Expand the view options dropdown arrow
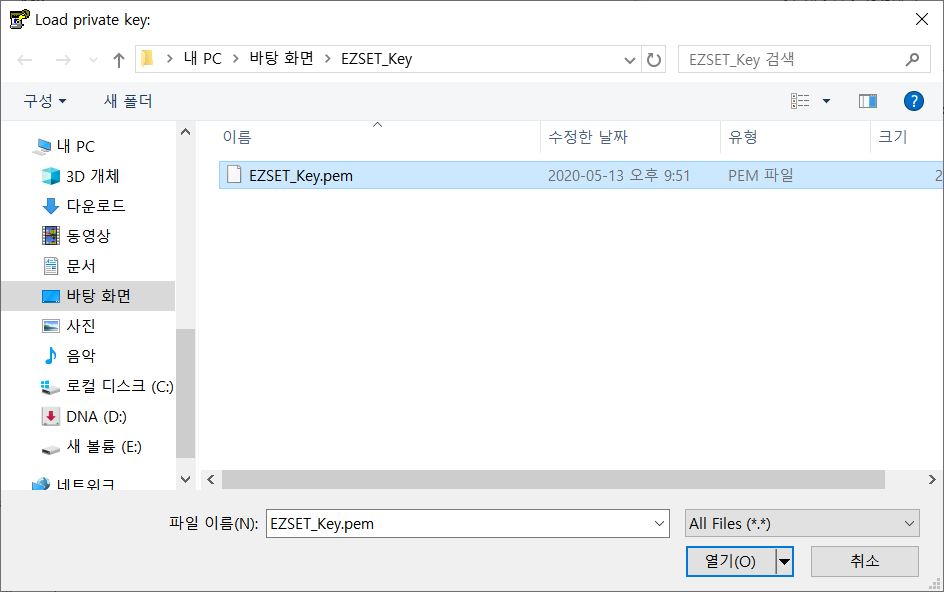 [x=826, y=101]
